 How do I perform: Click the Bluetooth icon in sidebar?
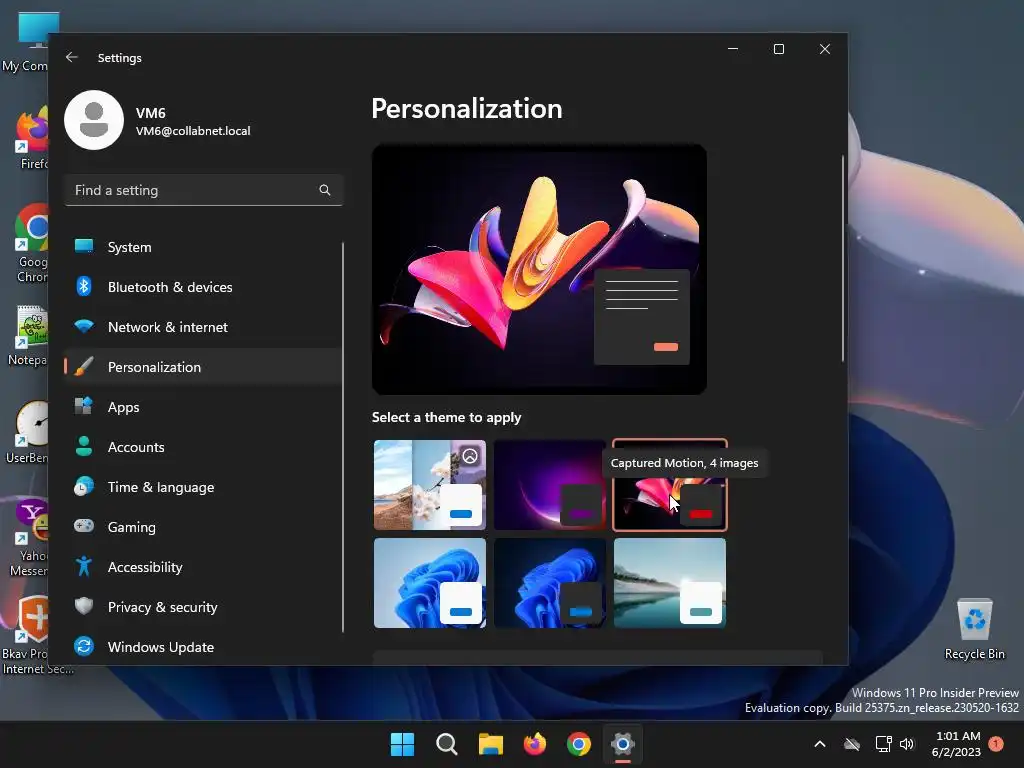(84, 286)
